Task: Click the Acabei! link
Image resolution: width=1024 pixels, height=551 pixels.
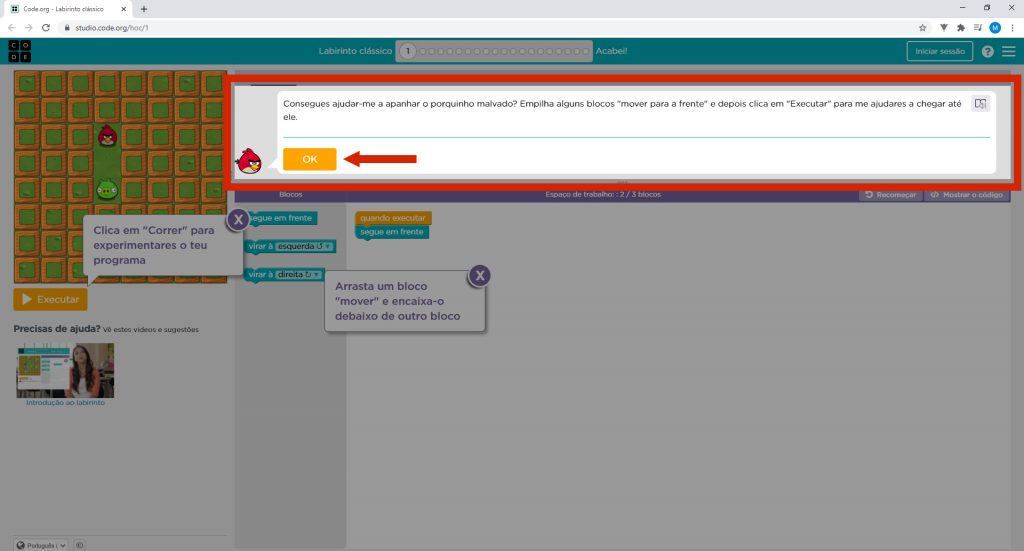Action: click(611, 51)
